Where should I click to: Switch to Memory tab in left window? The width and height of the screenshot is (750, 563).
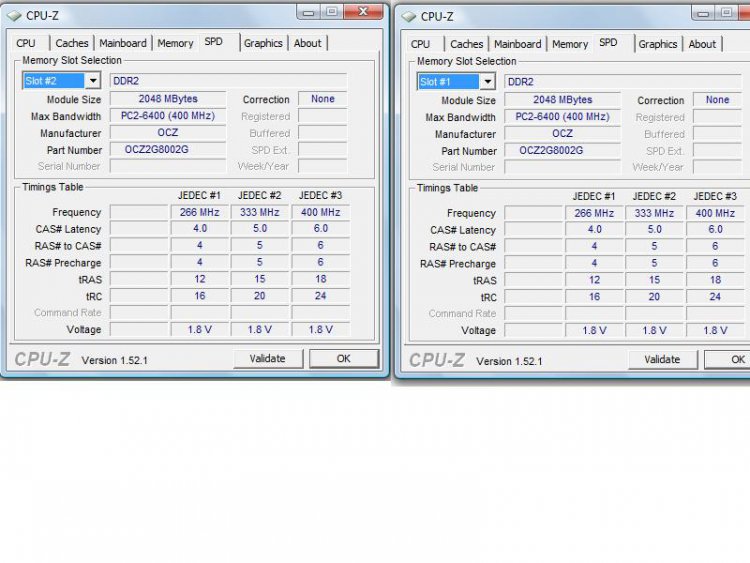pyautogui.click(x=175, y=43)
